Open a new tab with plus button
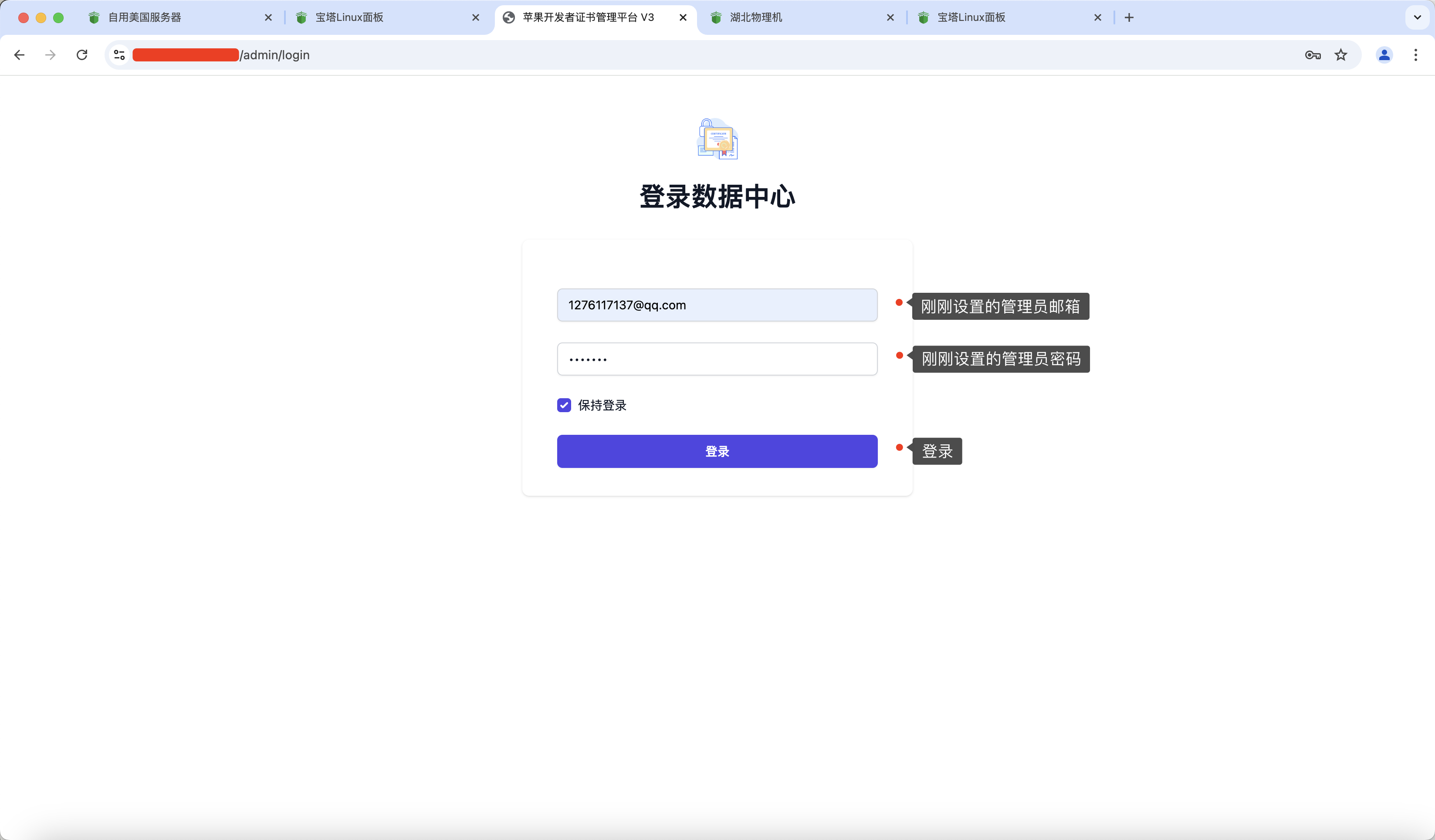 [x=1129, y=18]
